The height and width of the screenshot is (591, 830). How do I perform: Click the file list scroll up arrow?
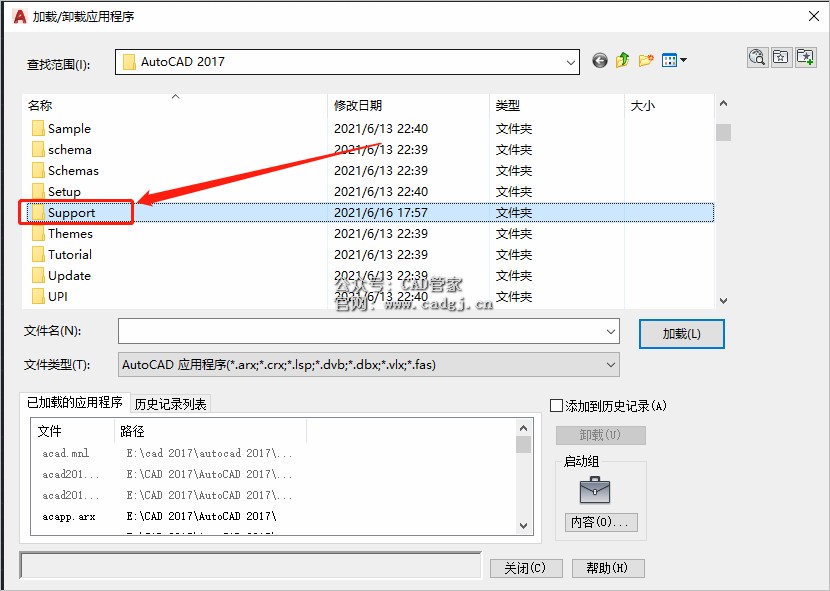(x=723, y=104)
